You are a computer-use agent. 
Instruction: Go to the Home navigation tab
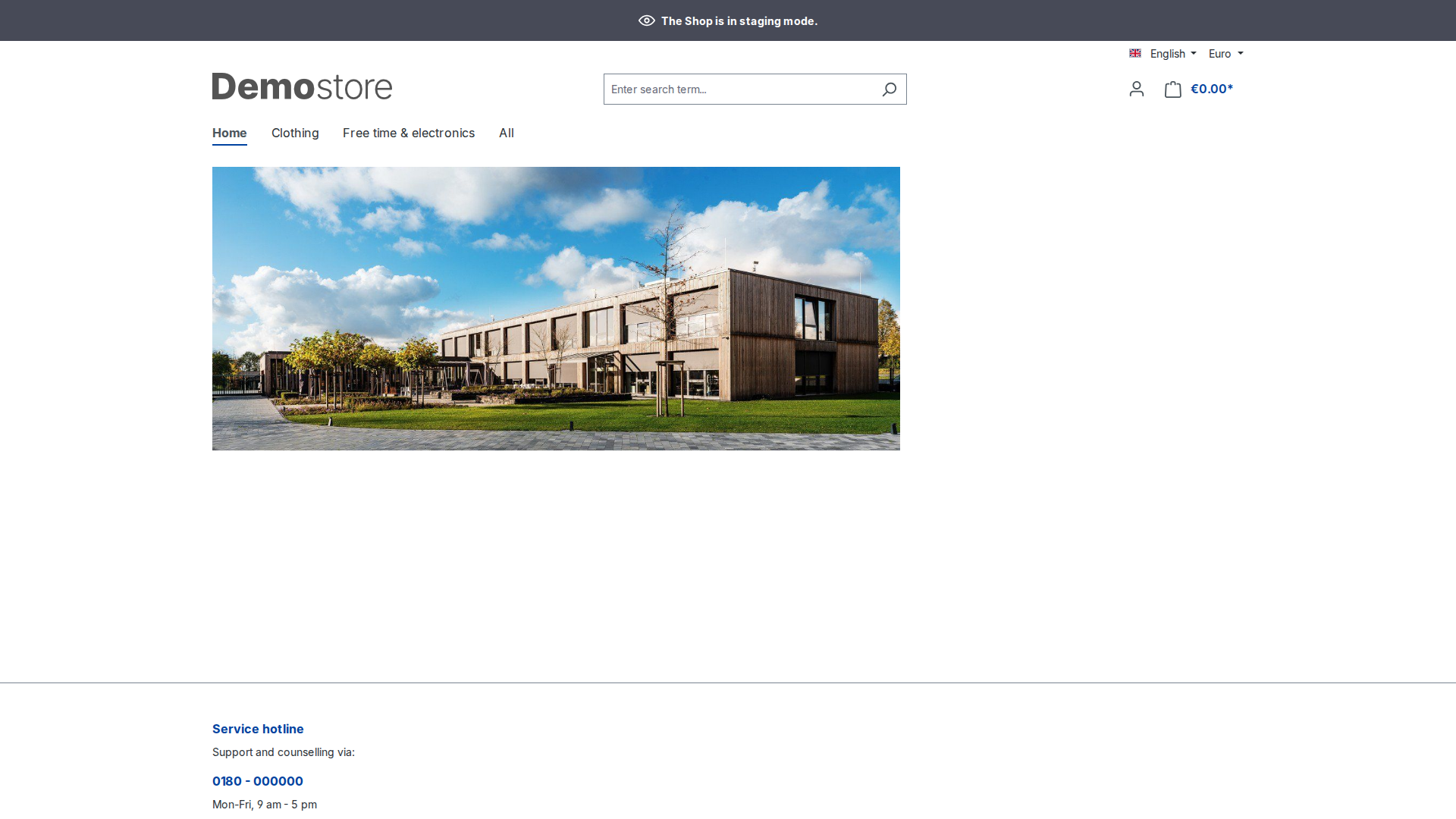coord(229,133)
